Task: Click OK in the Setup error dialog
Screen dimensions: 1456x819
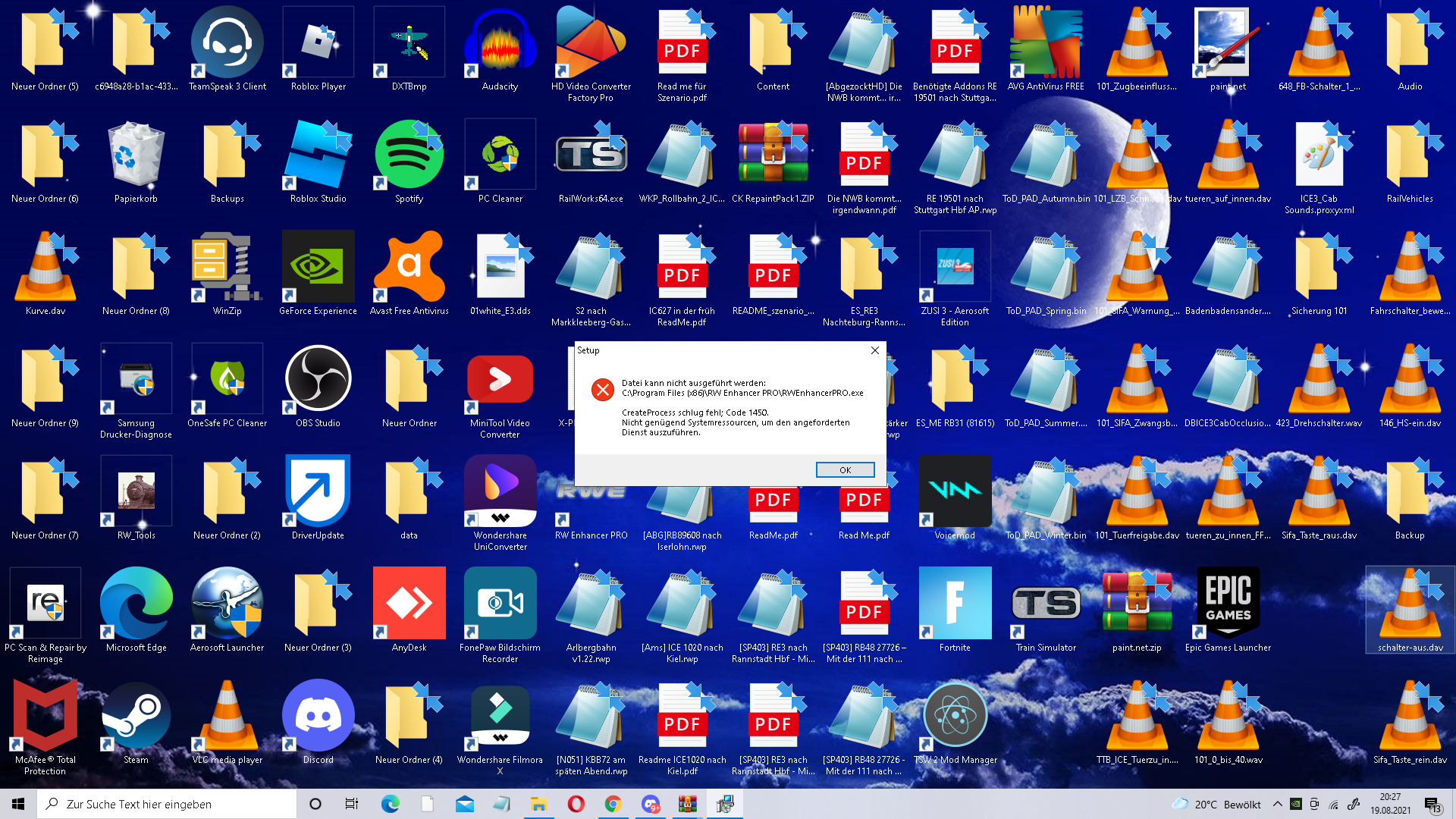Action: click(x=845, y=470)
